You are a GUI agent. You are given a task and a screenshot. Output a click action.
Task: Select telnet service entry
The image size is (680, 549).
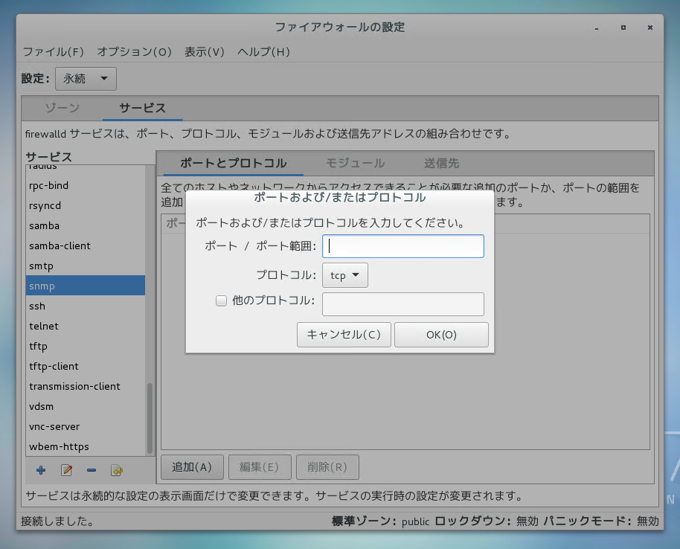(85, 326)
